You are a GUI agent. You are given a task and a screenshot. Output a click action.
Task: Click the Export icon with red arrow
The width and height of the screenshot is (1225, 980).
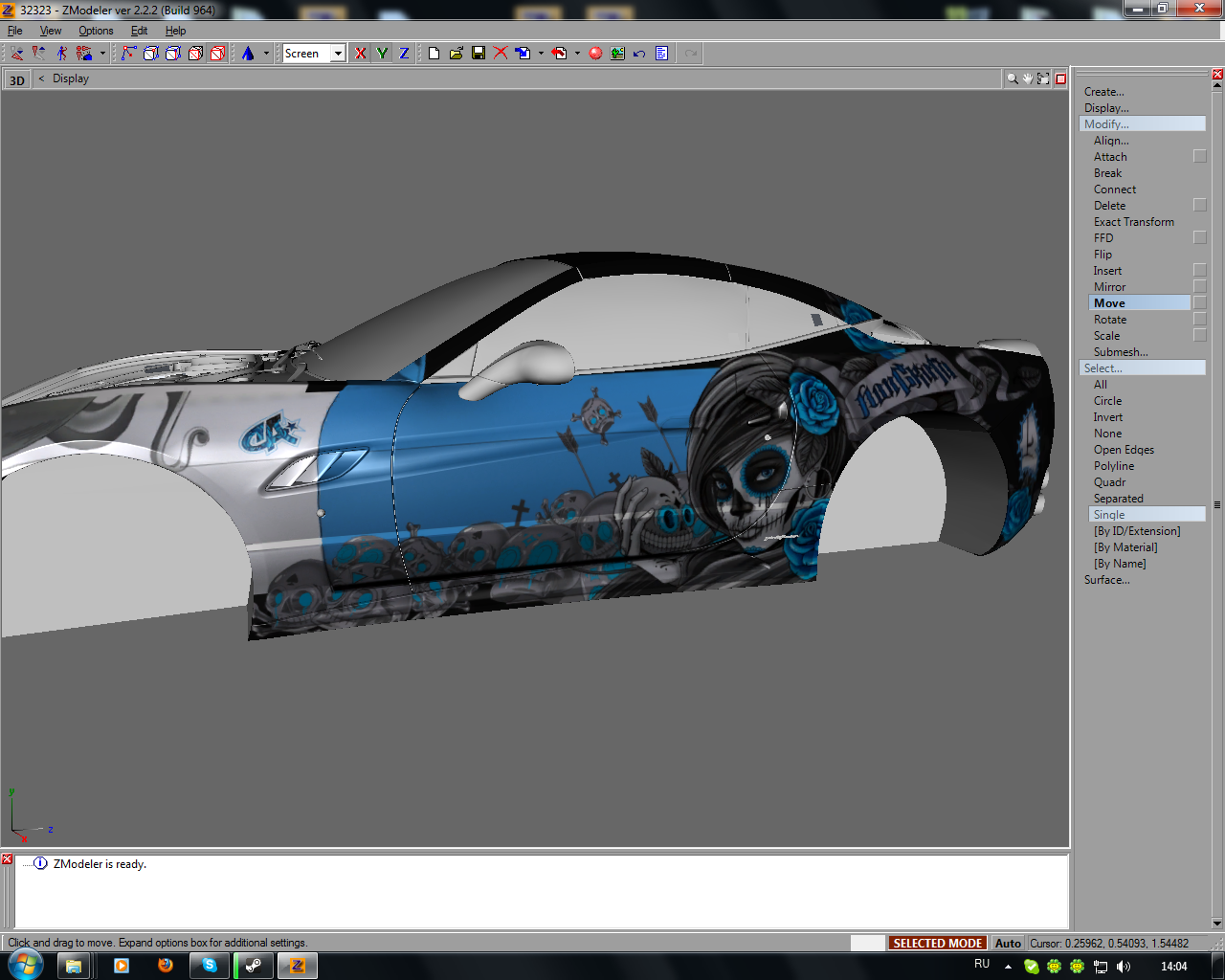[560, 54]
